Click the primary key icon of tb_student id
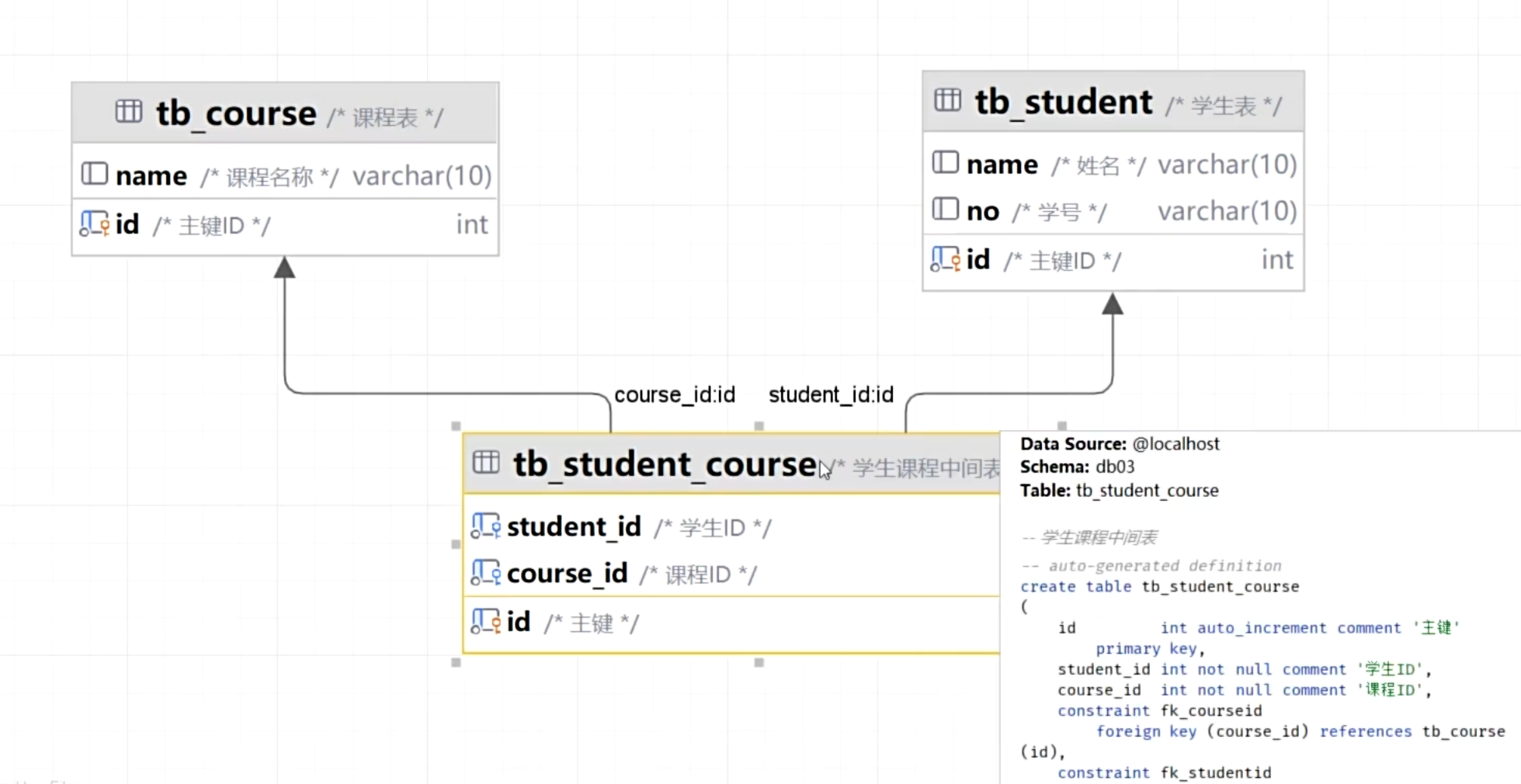The width and height of the screenshot is (1521, 784). [945, 259]
